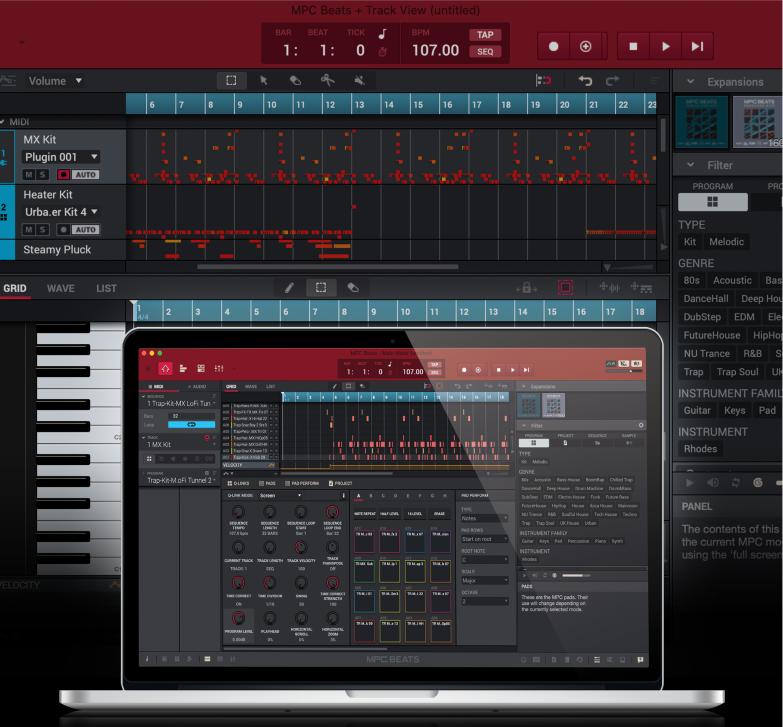The height and width of the screenshot is (727, 783).
Task: Toggle AUTO on the MX Kit track
Action: 85,175
